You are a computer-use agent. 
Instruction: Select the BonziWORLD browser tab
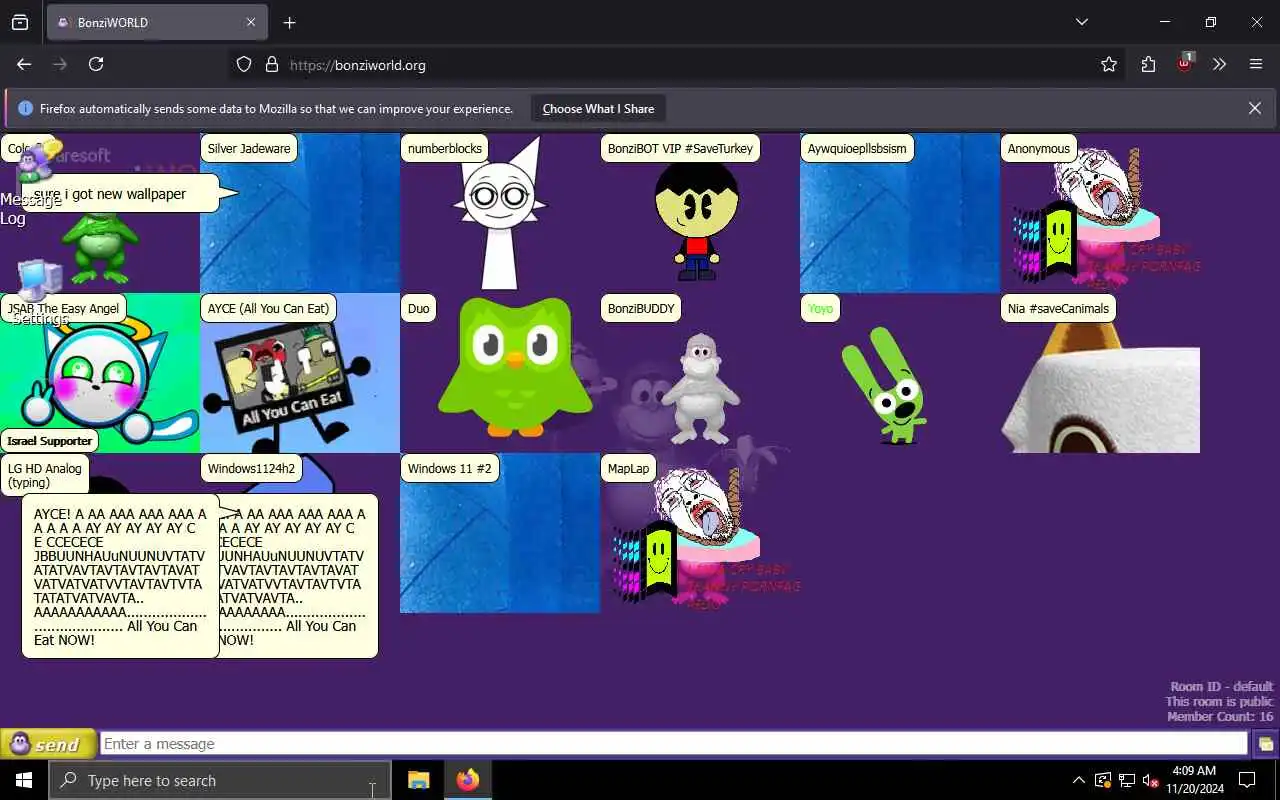(157, 22)
